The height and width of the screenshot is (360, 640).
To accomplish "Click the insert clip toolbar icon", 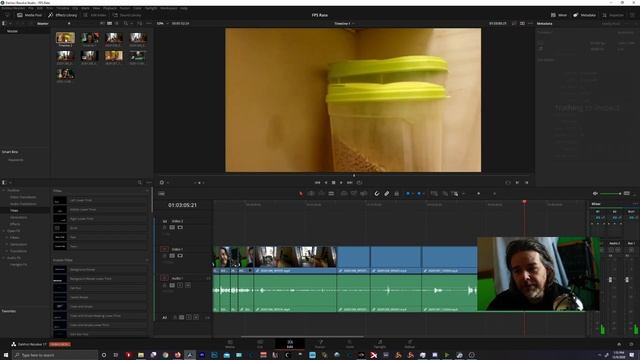I will point(344,193).
